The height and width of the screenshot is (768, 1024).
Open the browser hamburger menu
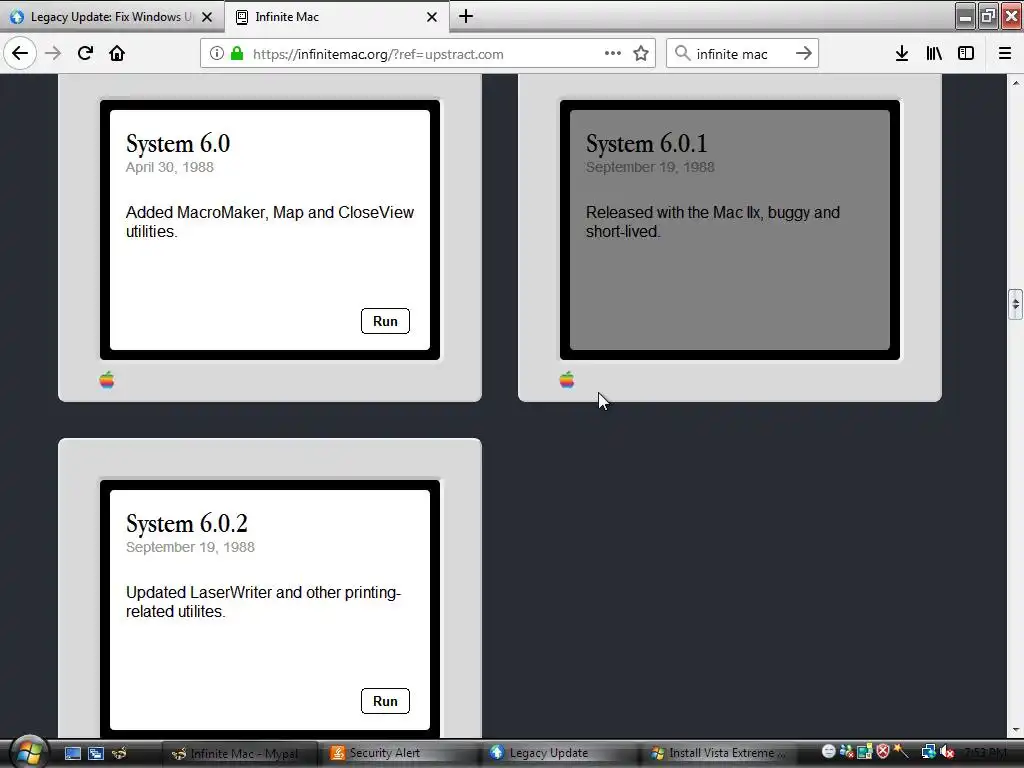click(1005, 54)
